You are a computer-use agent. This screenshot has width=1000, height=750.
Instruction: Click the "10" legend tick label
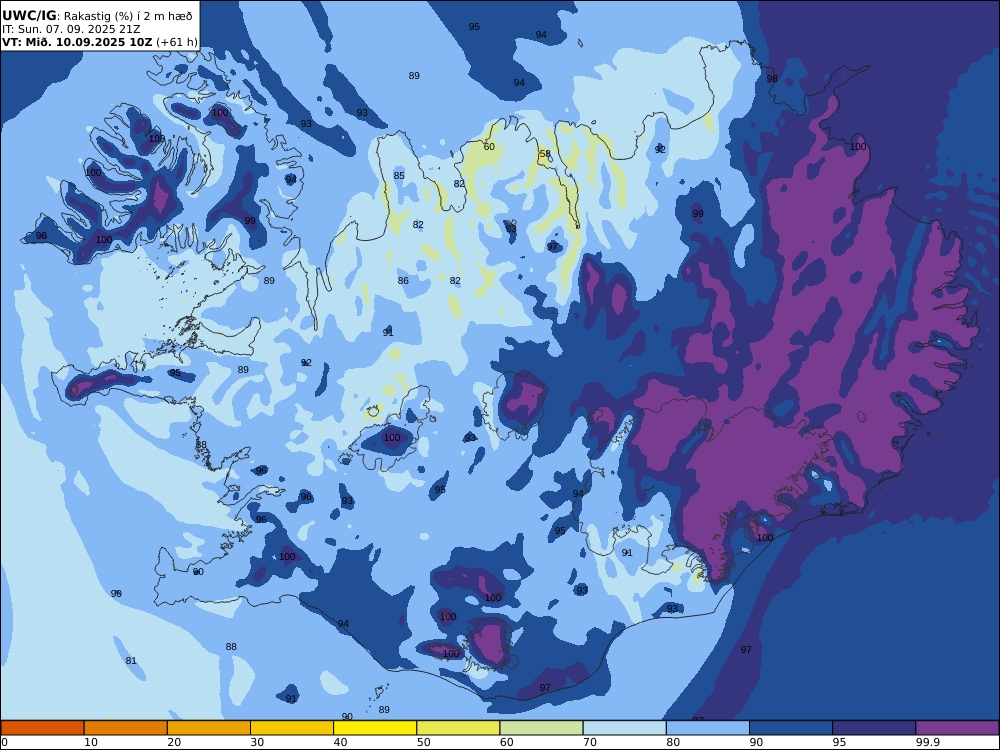(91, 742)
